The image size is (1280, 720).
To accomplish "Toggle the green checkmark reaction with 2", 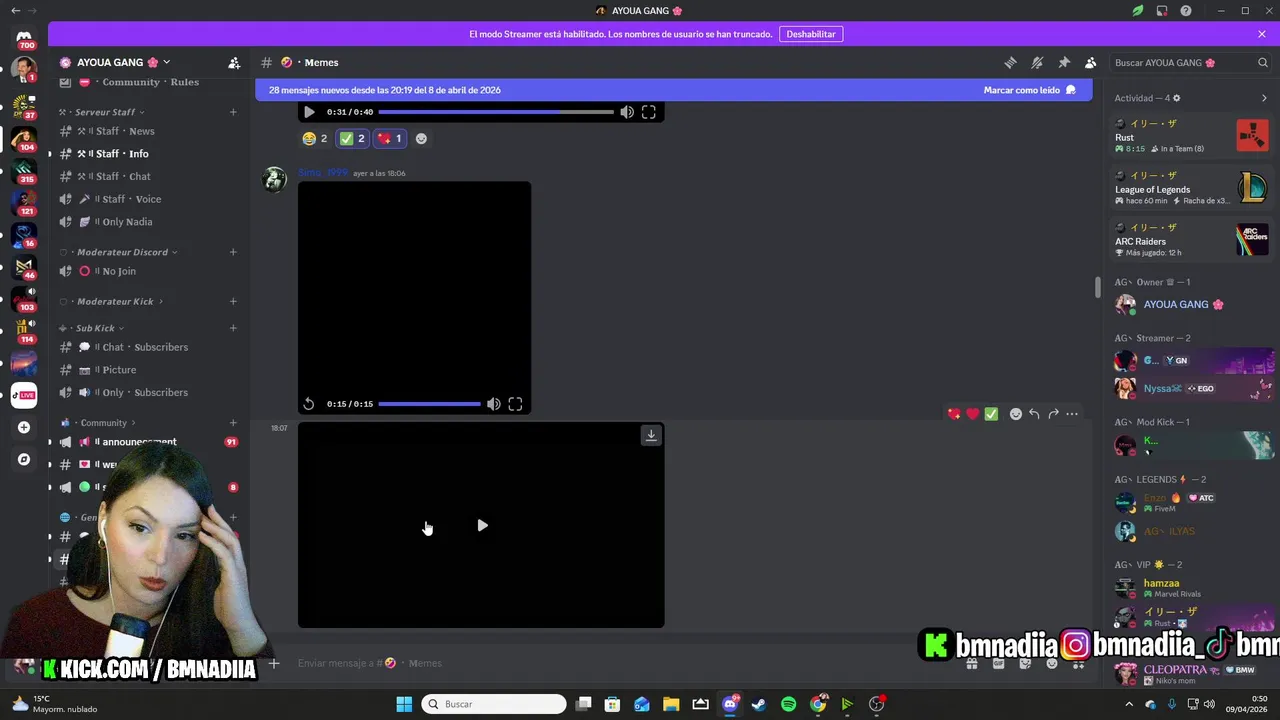I will (x=352, y=139).
